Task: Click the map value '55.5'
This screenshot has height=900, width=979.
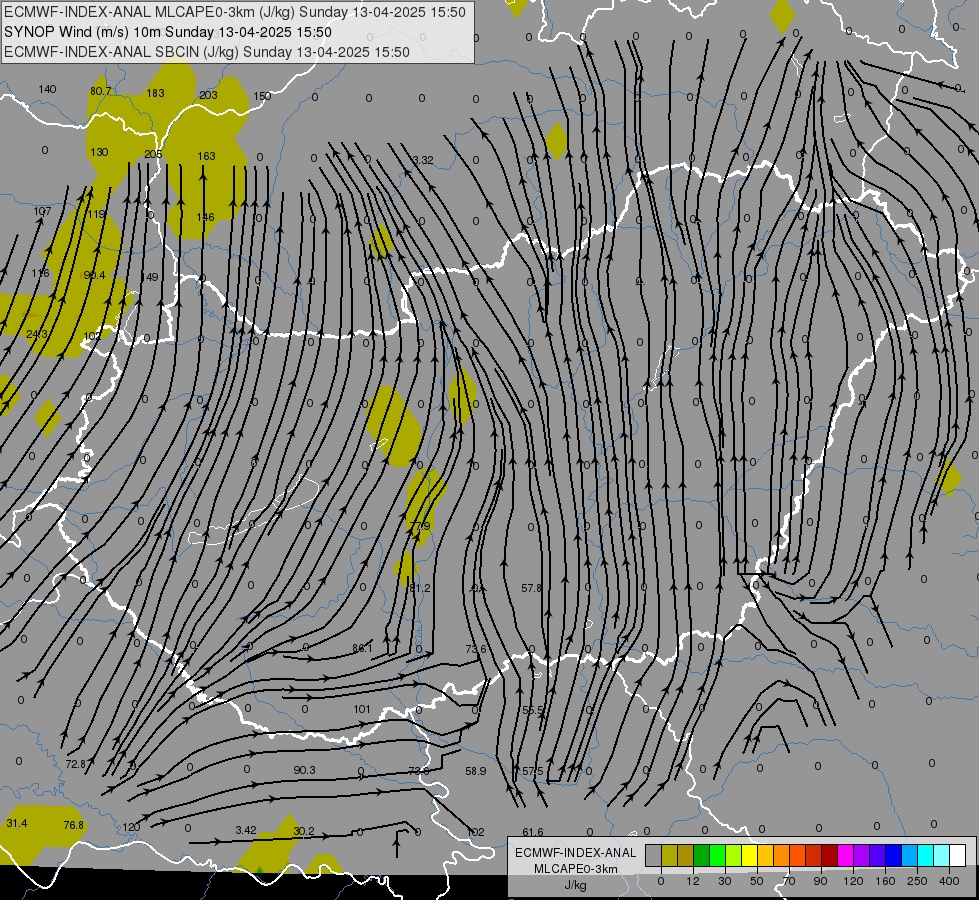Action: (x=533, y=710)
